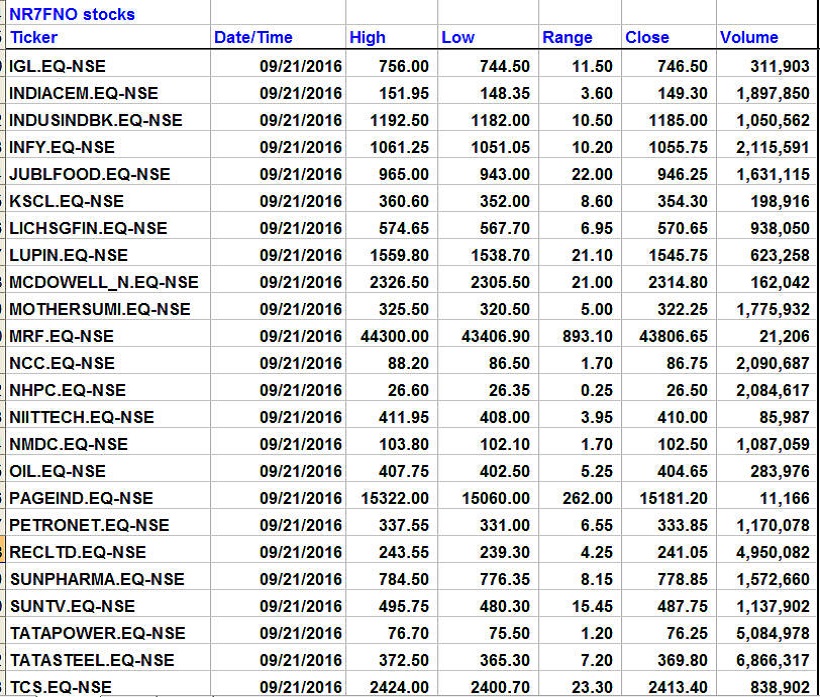Click INFY.EQ-NSE Close value 1055.75
Viewport: 820px width, 697px height.
point(680,147)
